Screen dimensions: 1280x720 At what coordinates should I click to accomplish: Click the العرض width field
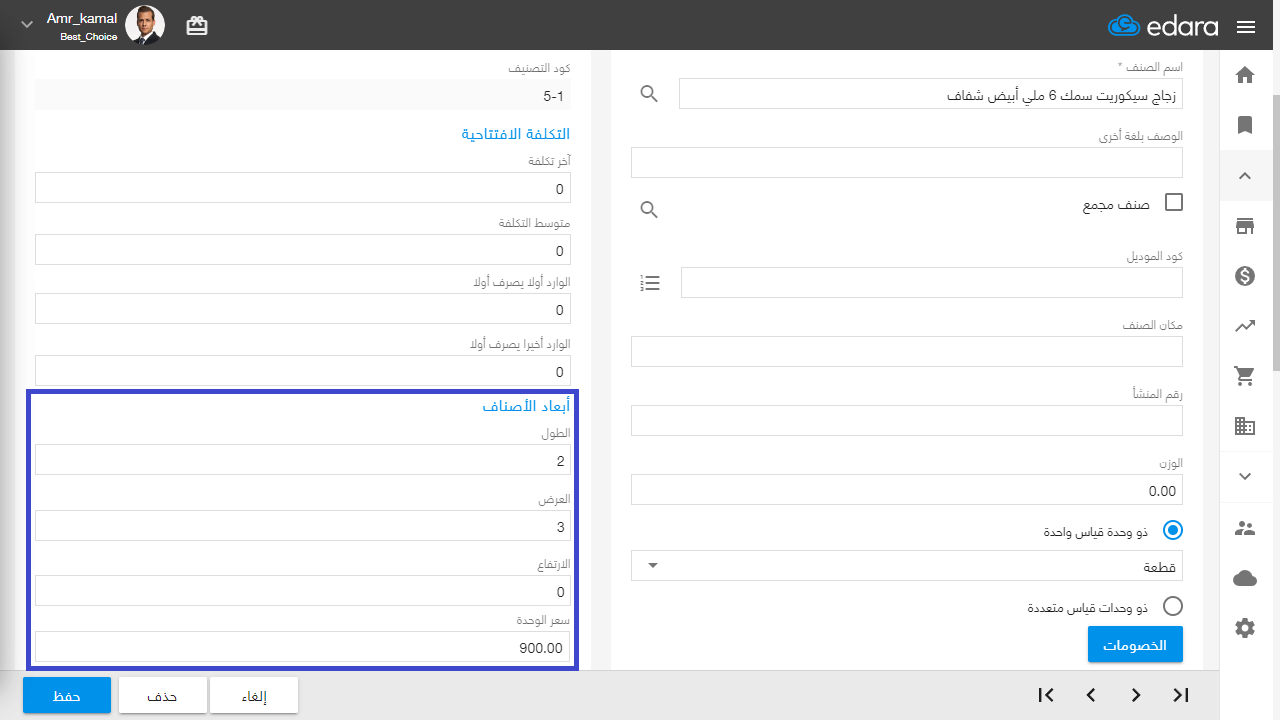303,526
